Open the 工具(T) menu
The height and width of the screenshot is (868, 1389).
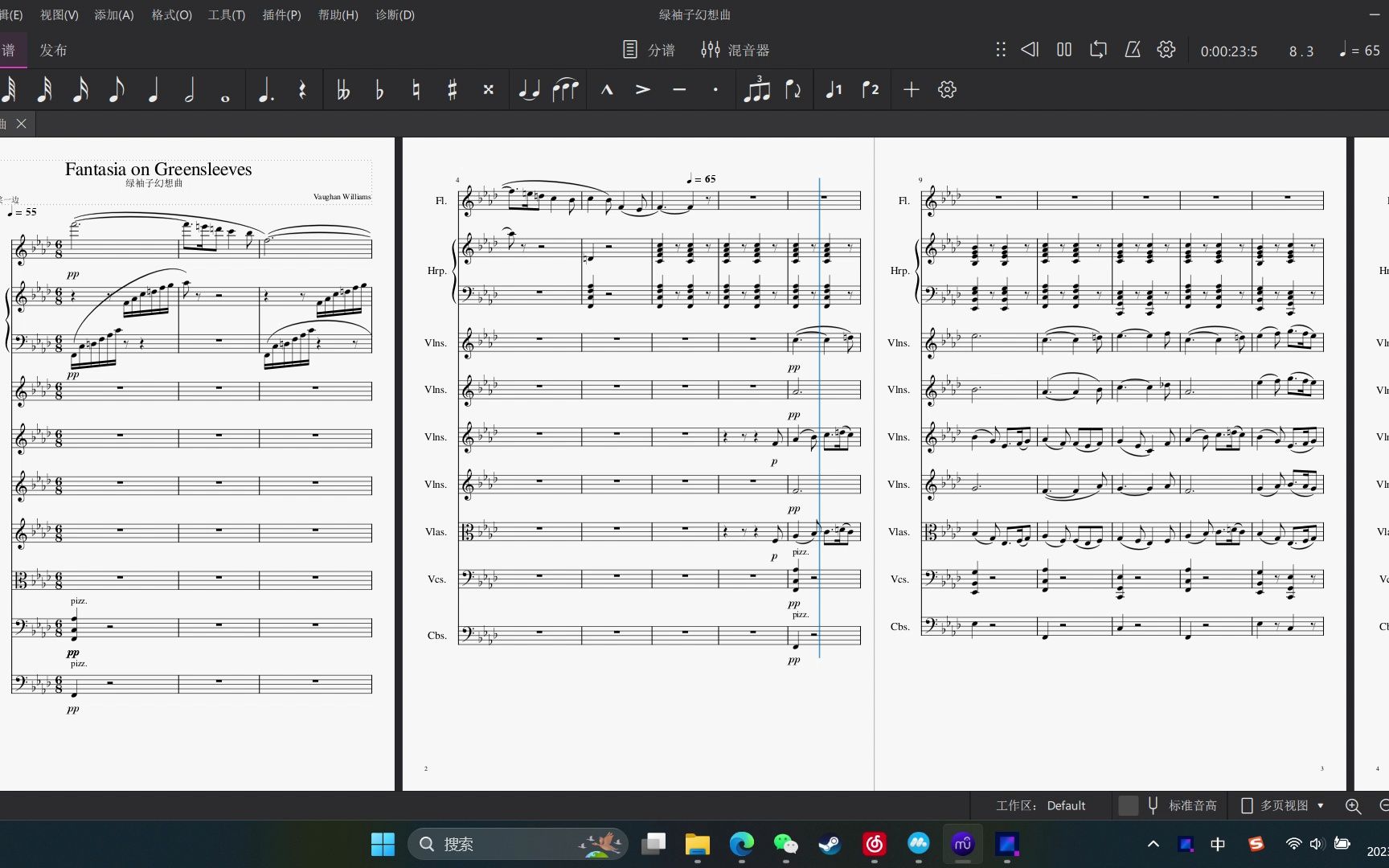[227, 14]
